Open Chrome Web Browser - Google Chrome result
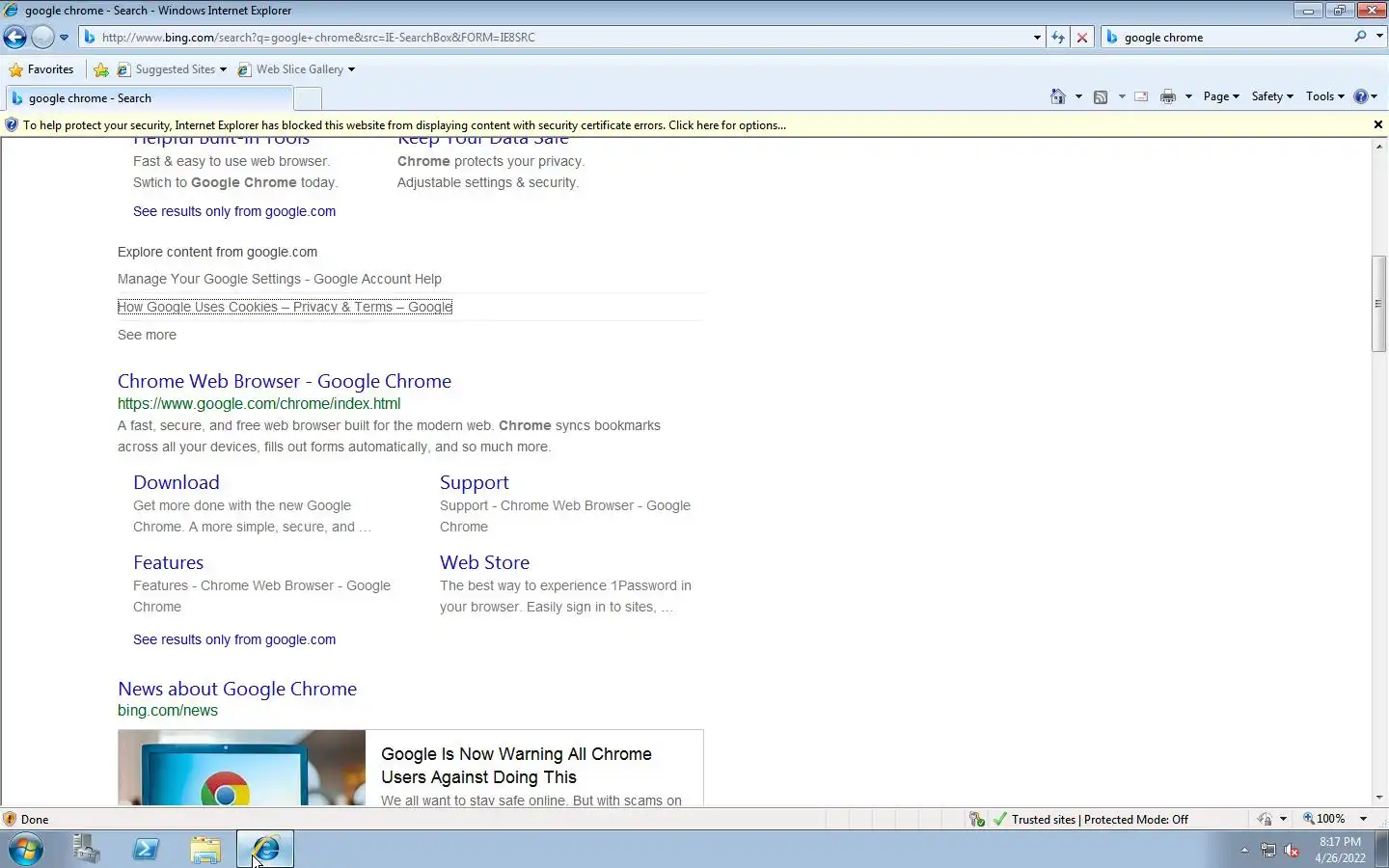1389x868 pixels. 285,381
